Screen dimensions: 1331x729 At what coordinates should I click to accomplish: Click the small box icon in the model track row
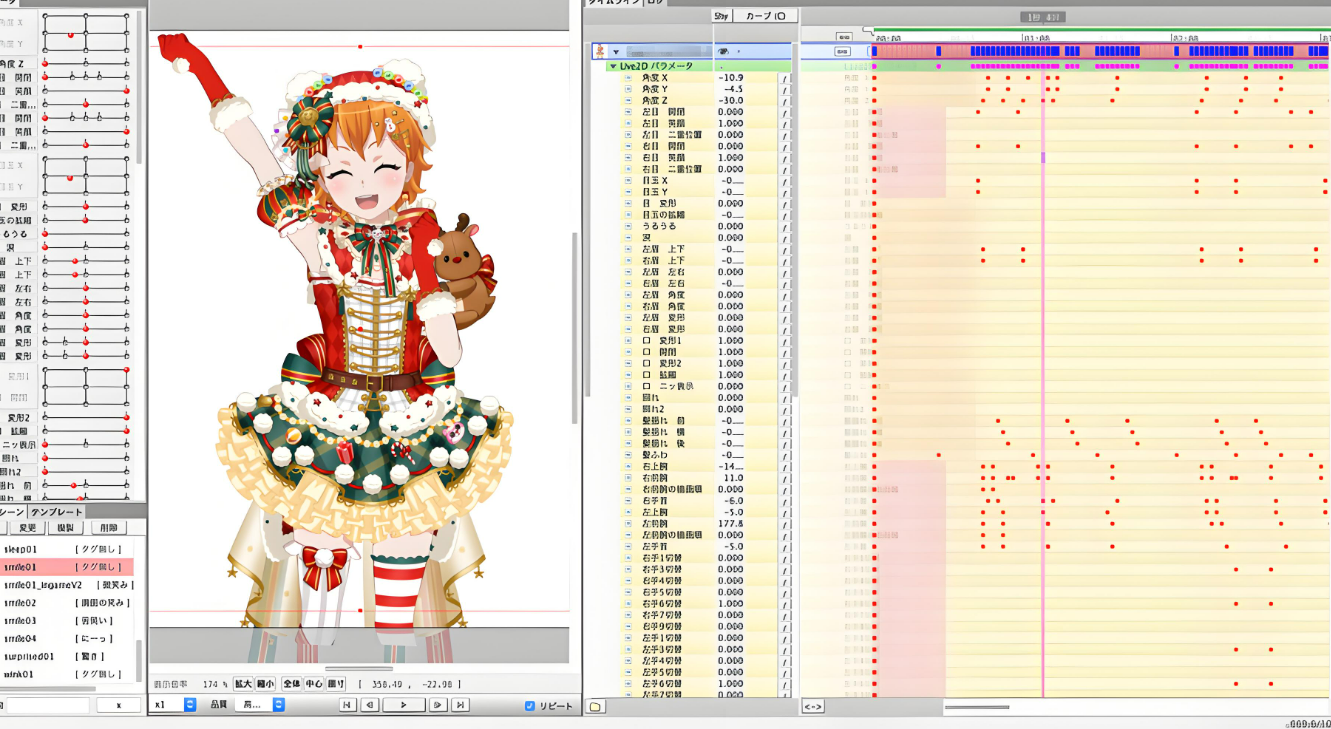[x=842, y=51]
